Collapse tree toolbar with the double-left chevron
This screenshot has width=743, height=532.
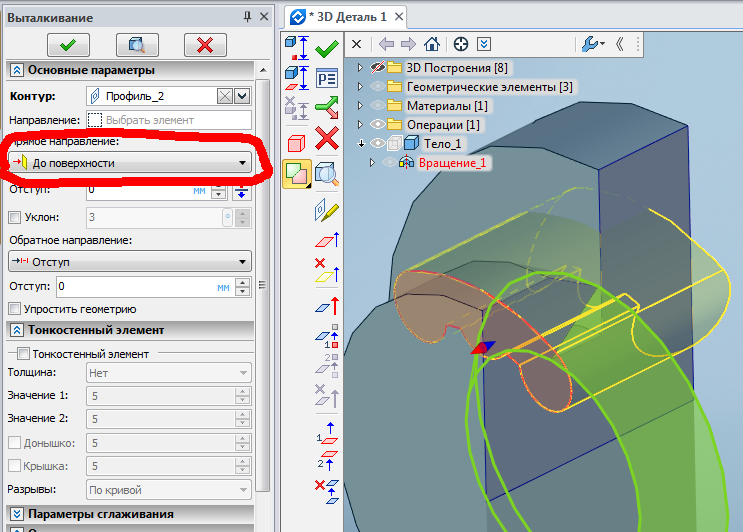pyautogui.click(x=619, y=45)
